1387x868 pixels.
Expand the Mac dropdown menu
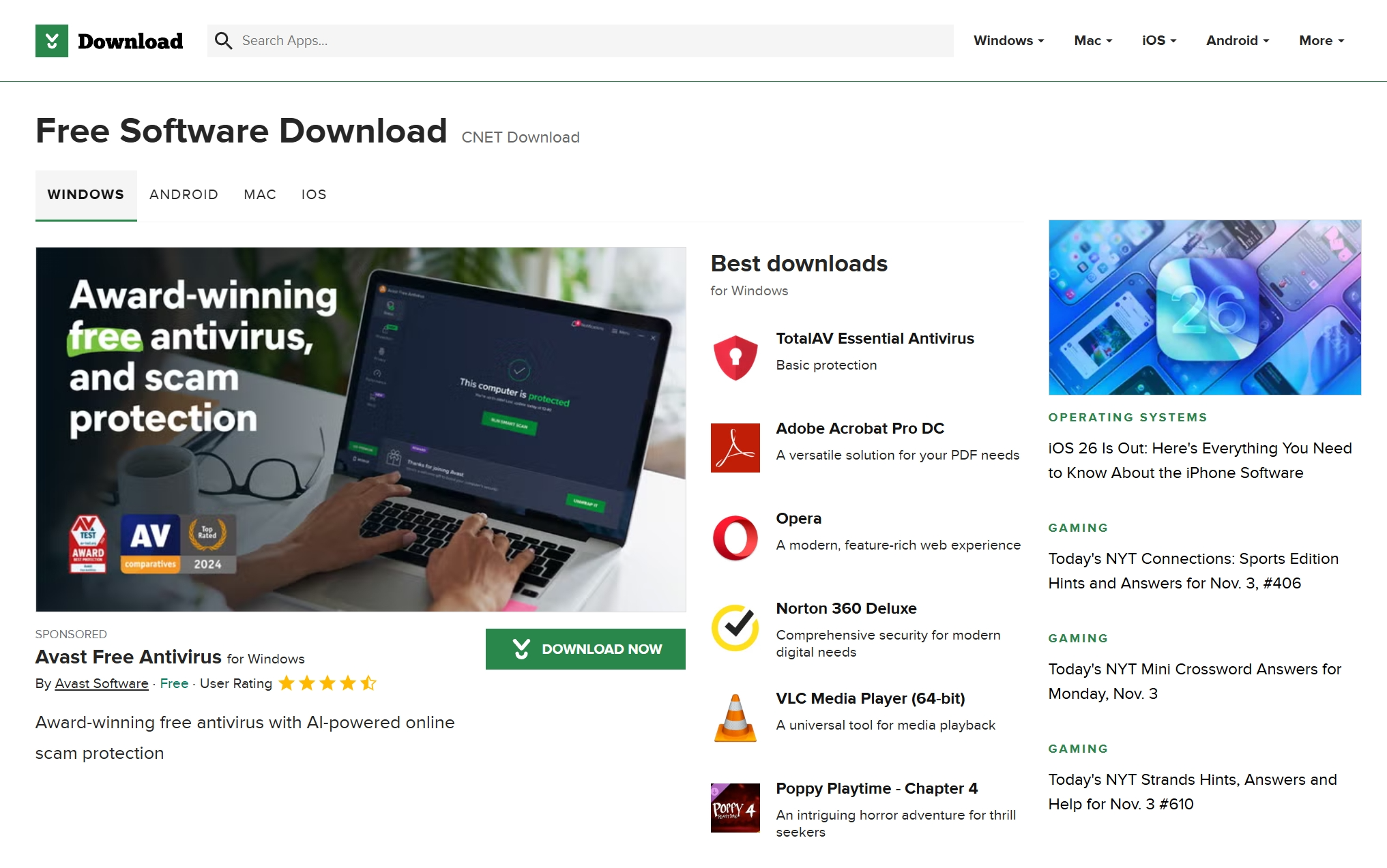click(x=1093, y=40)
